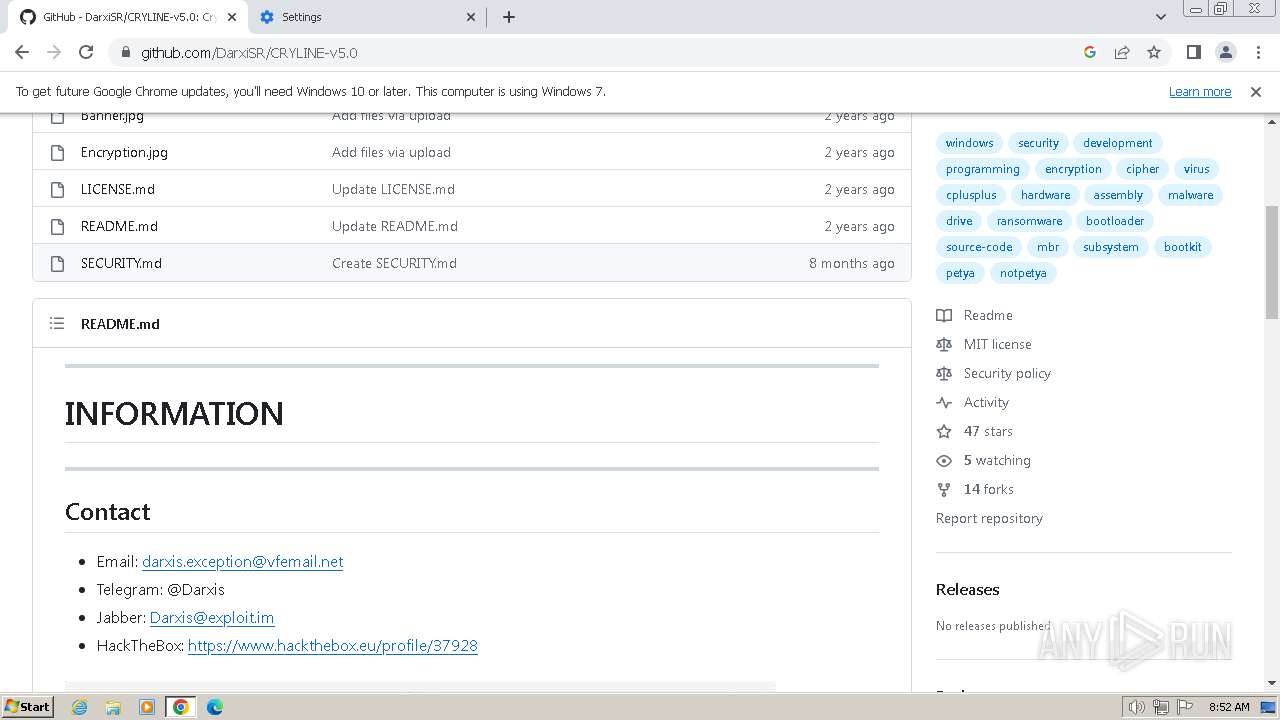This screenshot has height=720, width=1280.
Task: Open a new tab with the plus button
Action: tap(509, 17)
